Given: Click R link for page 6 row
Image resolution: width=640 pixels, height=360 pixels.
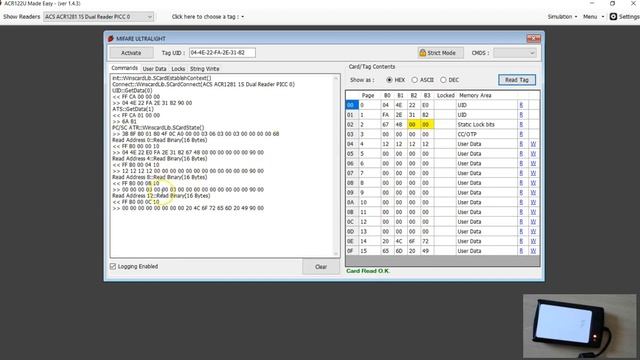Looking at the screenshot, I should click(x=521, y=164).
